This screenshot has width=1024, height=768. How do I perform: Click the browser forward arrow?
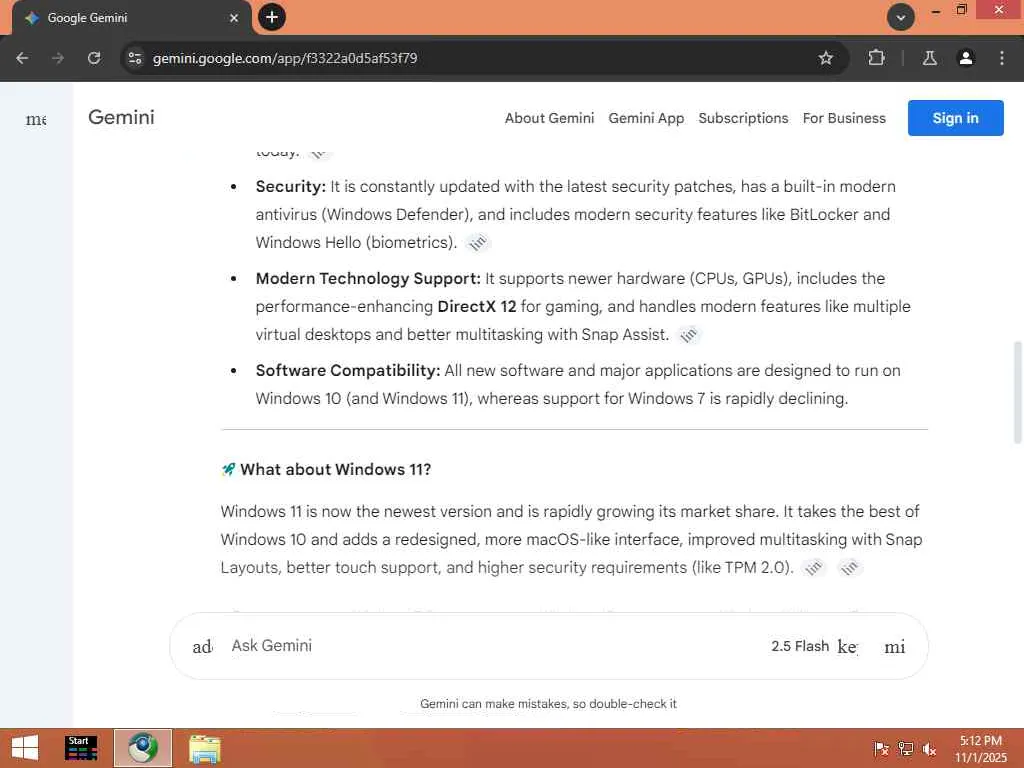coord(58,58)
